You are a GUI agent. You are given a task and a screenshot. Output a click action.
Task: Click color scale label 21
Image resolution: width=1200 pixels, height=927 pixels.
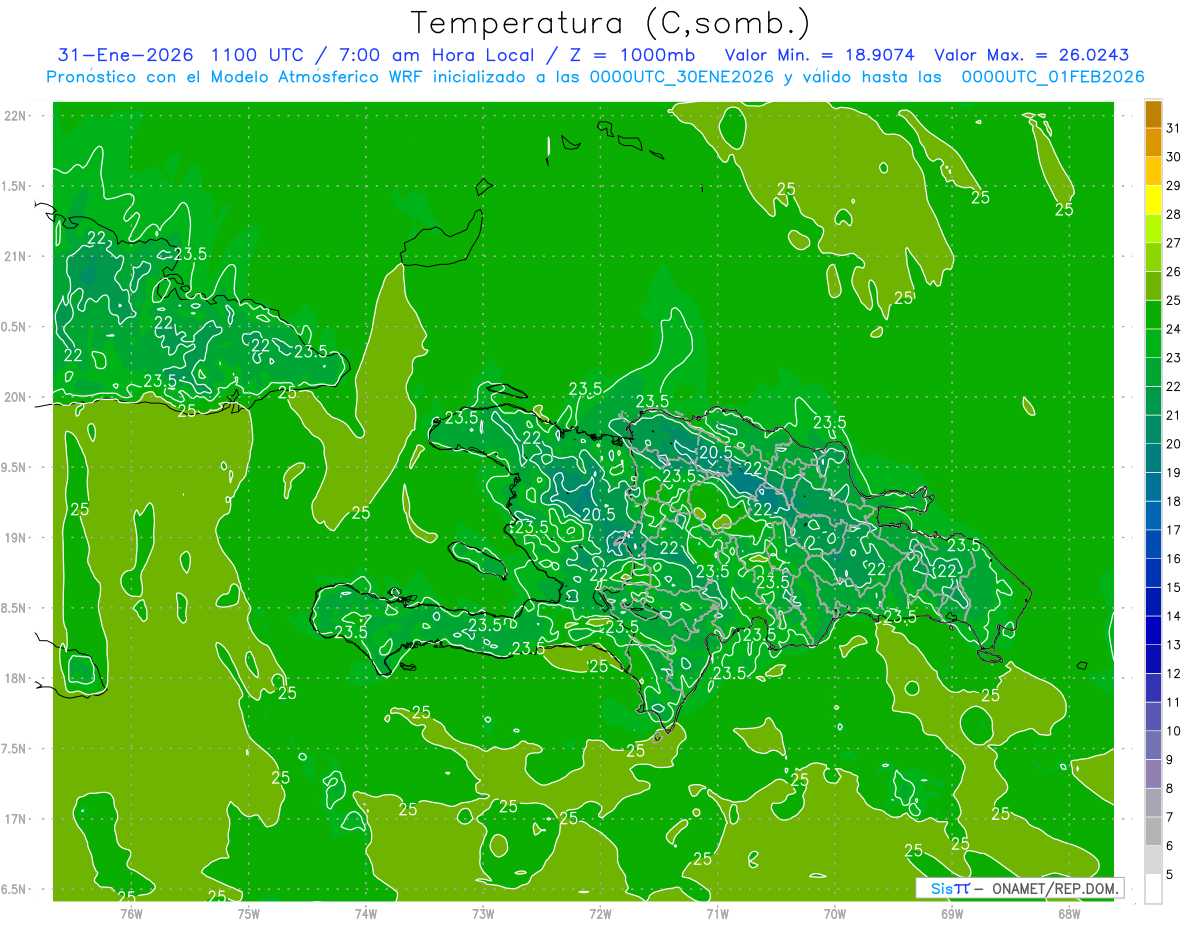(x=1174, y=415)
